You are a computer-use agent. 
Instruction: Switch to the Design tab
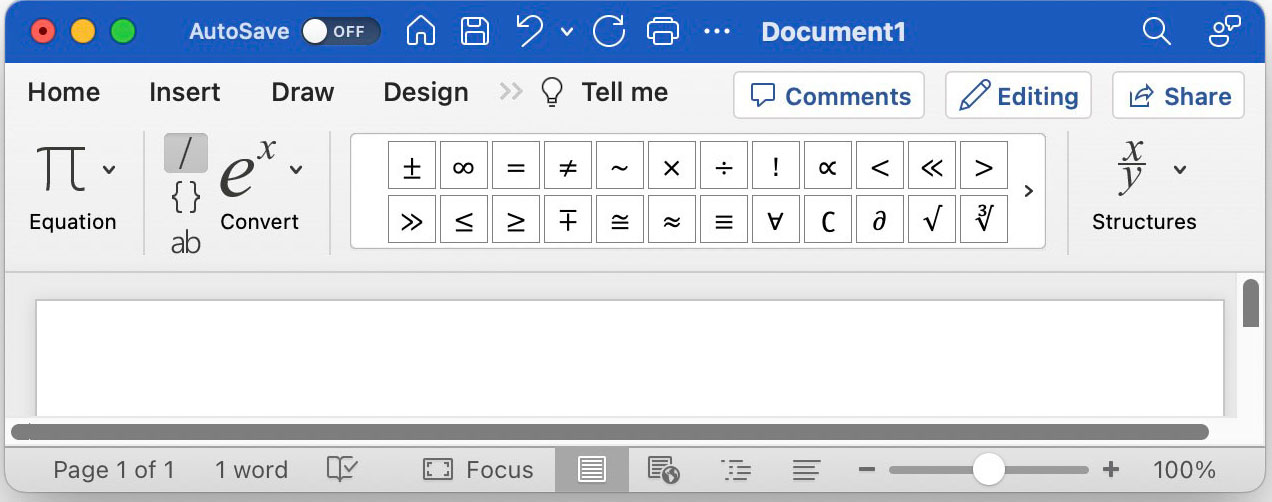(x=425, y=92)
